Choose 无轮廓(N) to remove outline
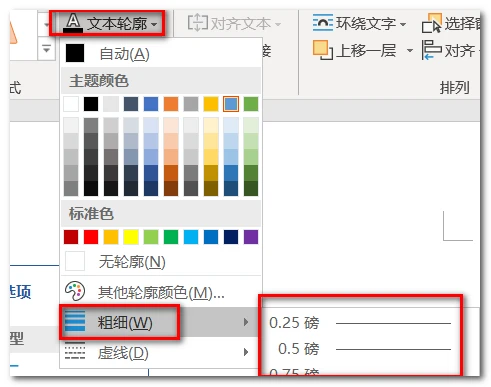This screenshot has height=387, width=491. (161, 261)
